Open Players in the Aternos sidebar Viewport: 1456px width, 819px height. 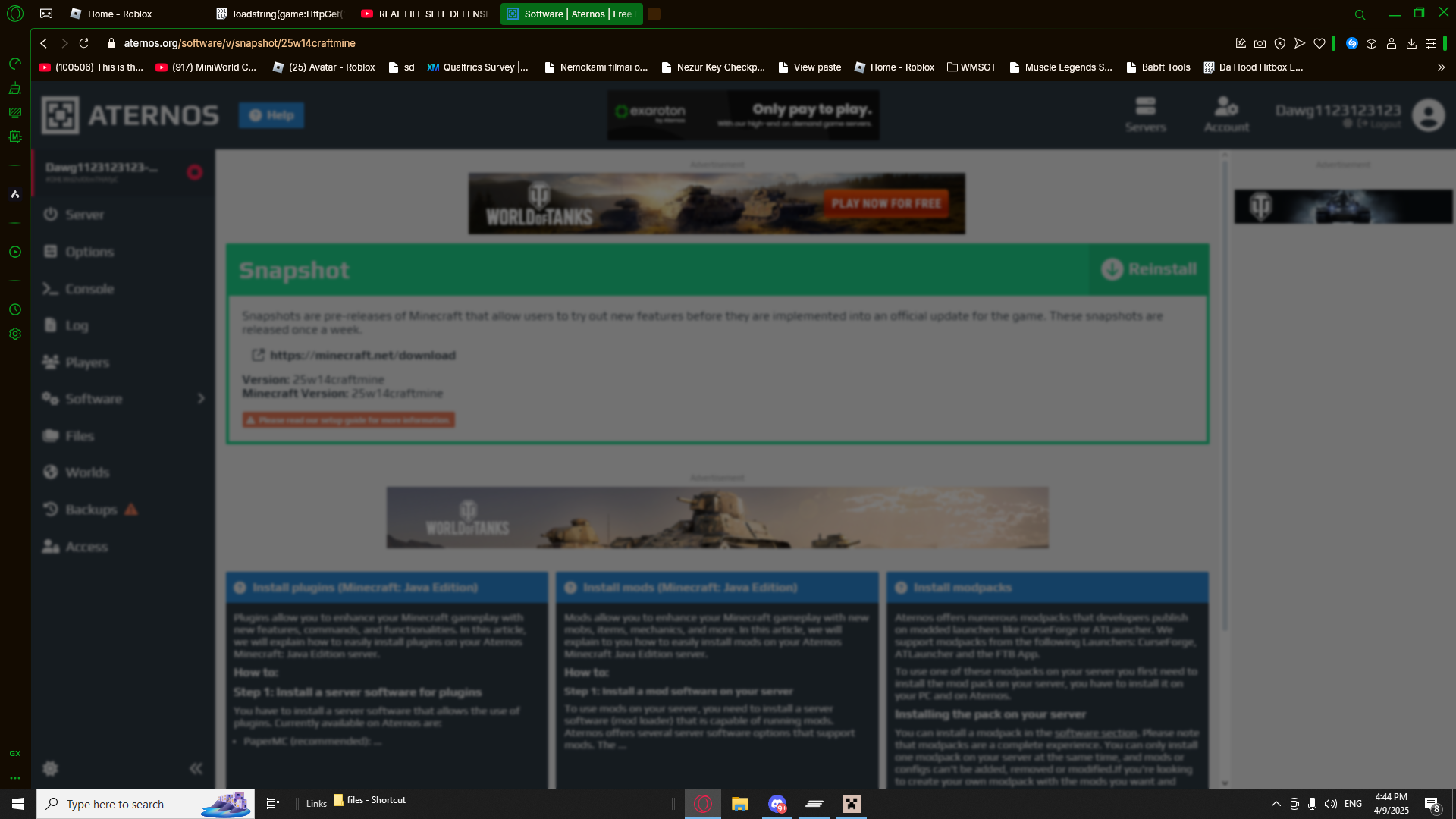point(123,362)
